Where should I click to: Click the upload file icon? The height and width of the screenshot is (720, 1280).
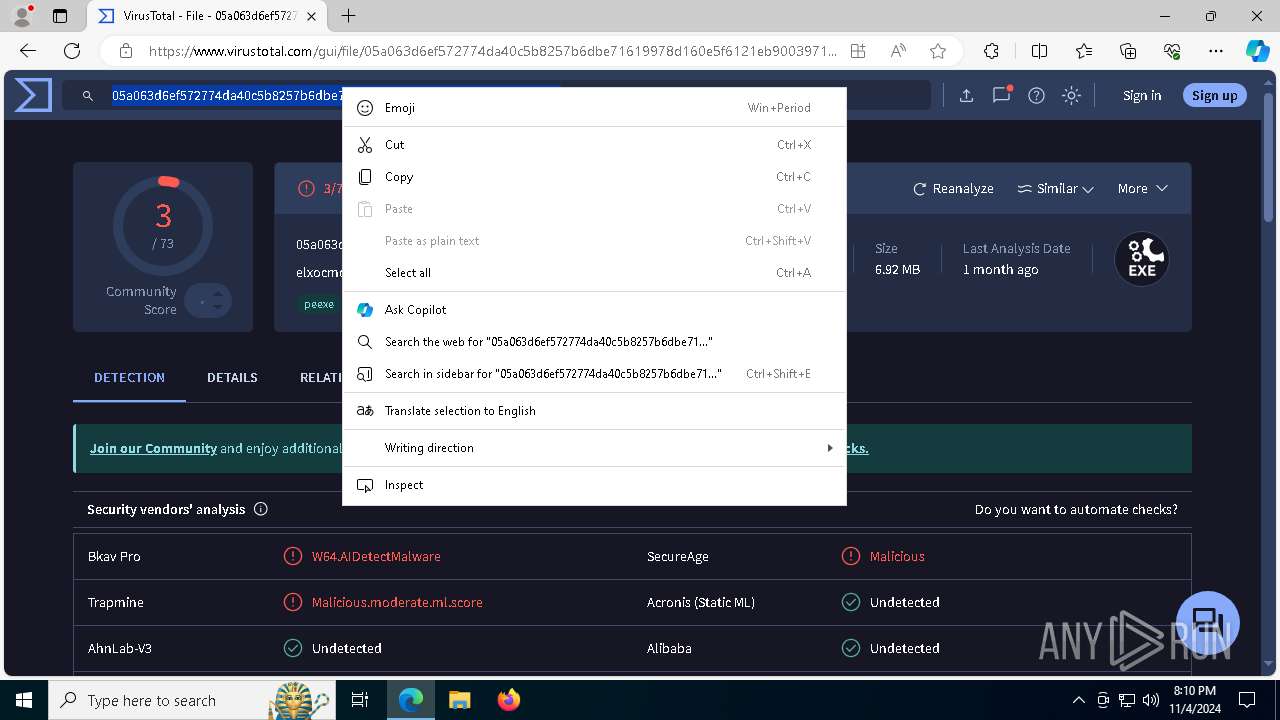pos(966,96)
